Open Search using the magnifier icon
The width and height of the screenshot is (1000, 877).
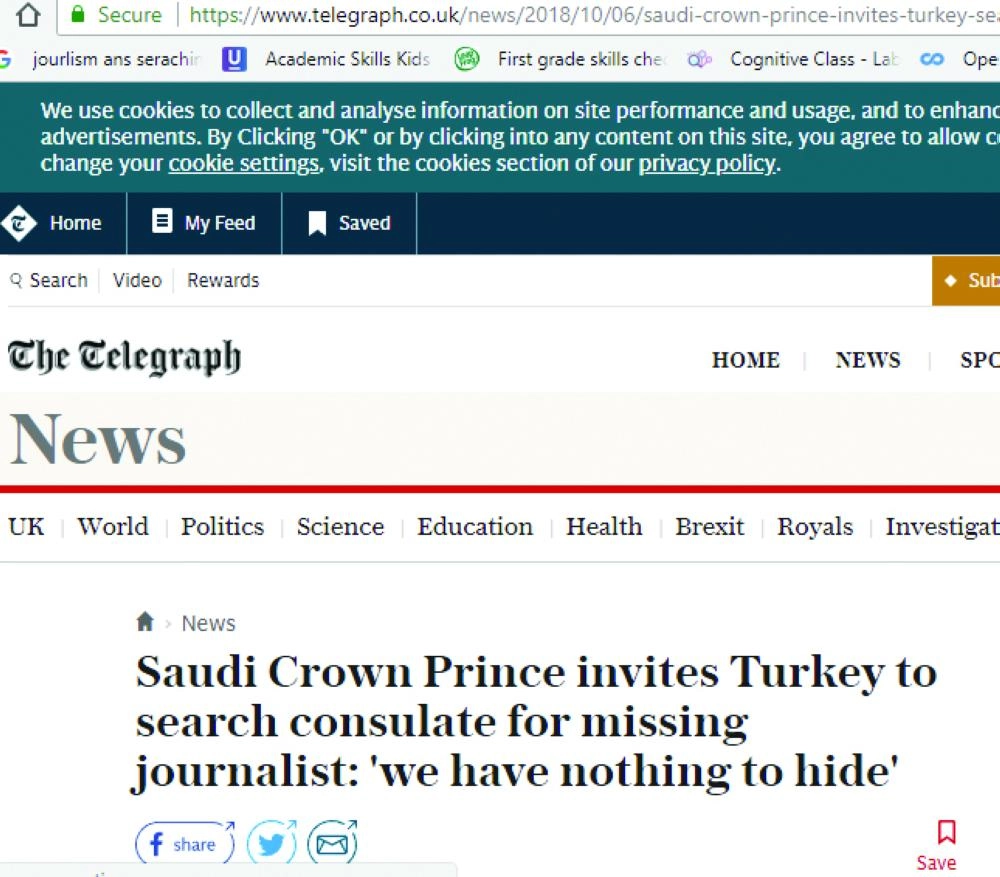point(15,281)
